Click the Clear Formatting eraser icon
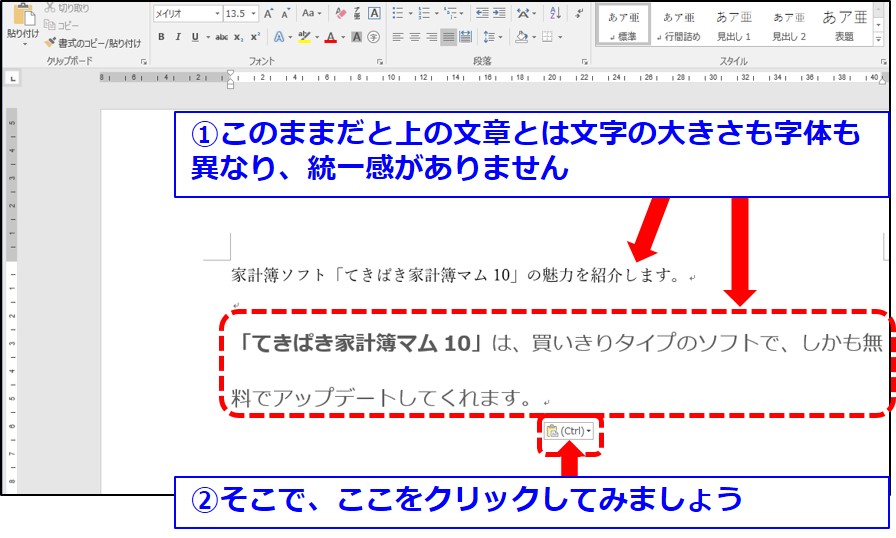Viewport: 896px width, 538px height. (x=341, y=13)
